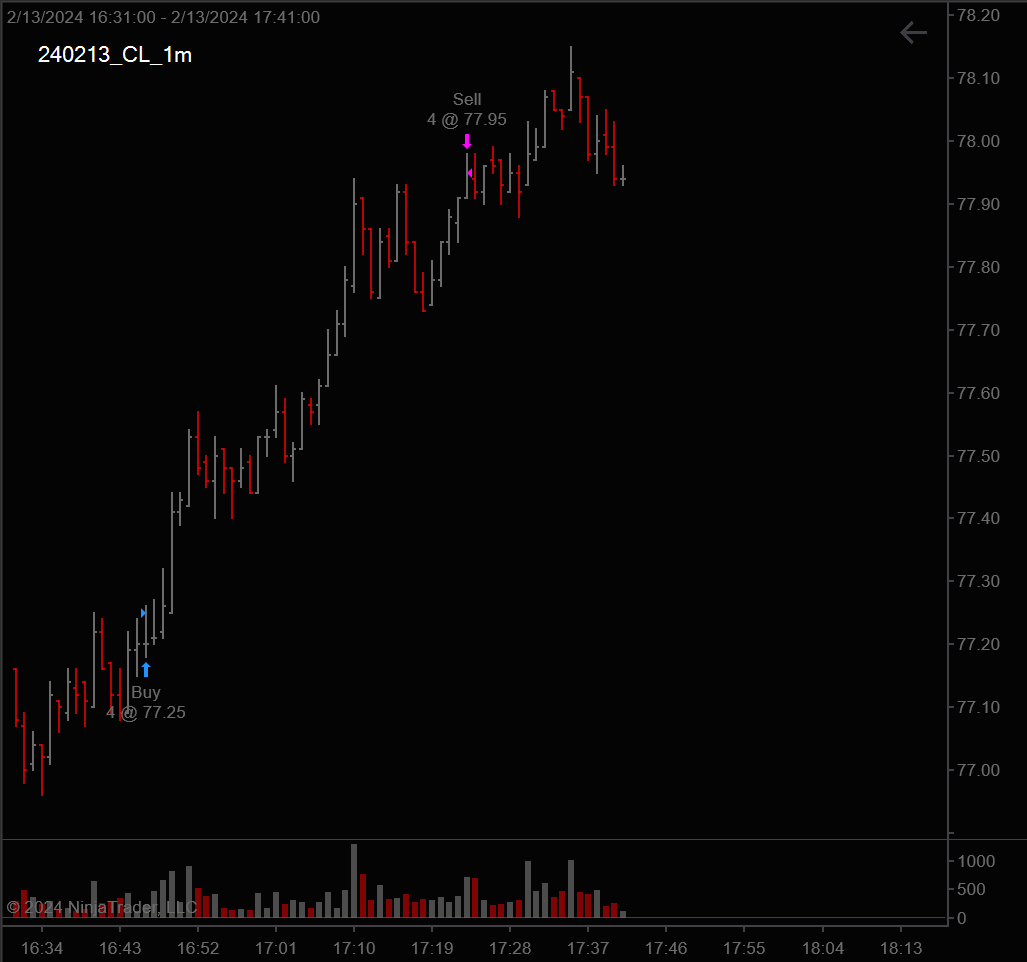1027x962 pixels.
Task: Click the 18:13 time axis label
Action: pyautogui.click(x=901, y=948)
